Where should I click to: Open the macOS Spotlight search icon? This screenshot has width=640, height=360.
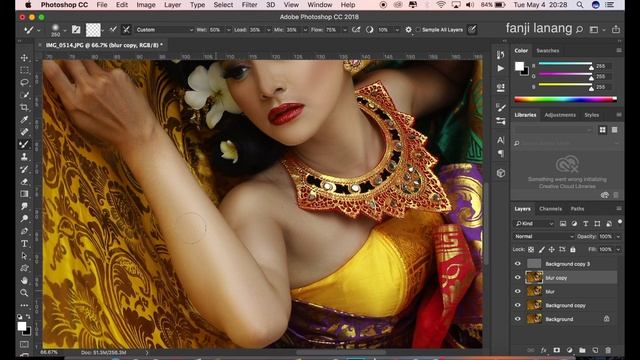pos(580,5)
